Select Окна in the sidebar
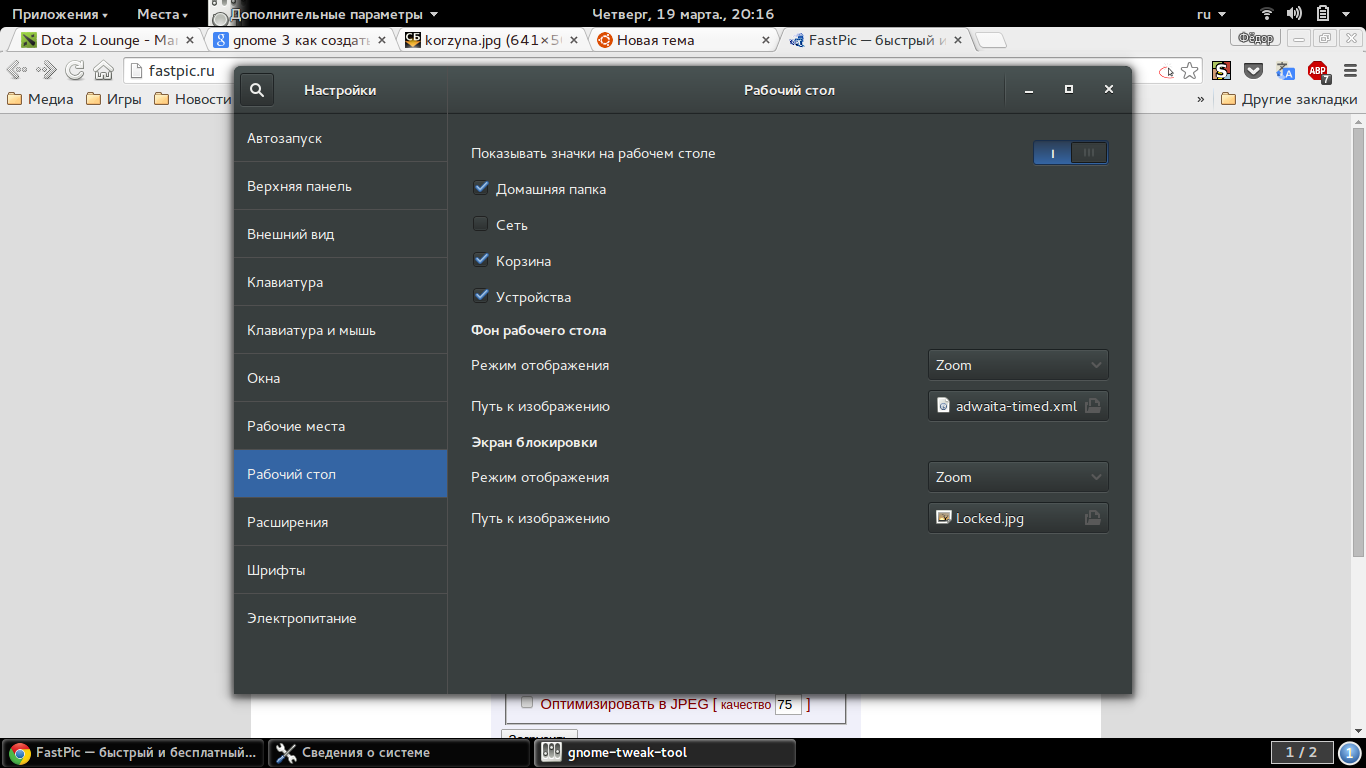Viewport: 1366px width, 768px height. (x=340, y=378)
